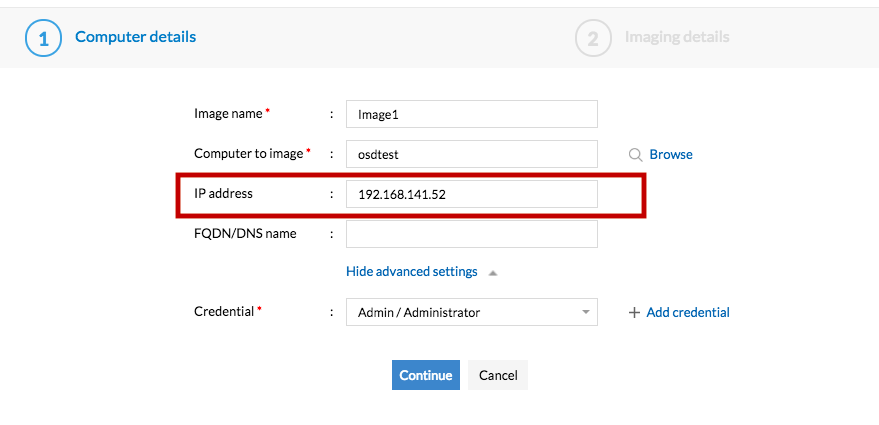The width and height of the screenshot is (879, 425).
Task: Switch to Computer details step tab
Action: coord(135,37)
